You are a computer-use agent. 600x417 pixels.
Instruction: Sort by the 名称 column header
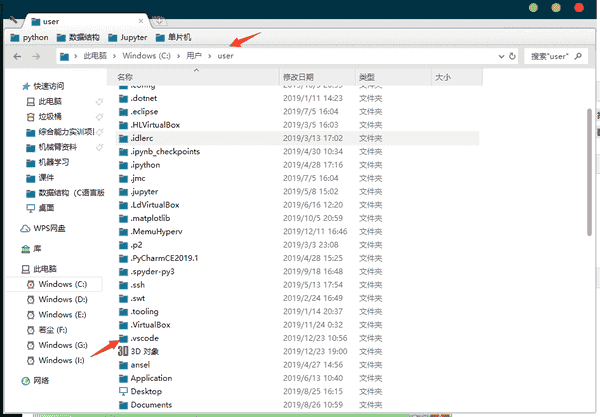pyautogui.click(x=125, y=76)
